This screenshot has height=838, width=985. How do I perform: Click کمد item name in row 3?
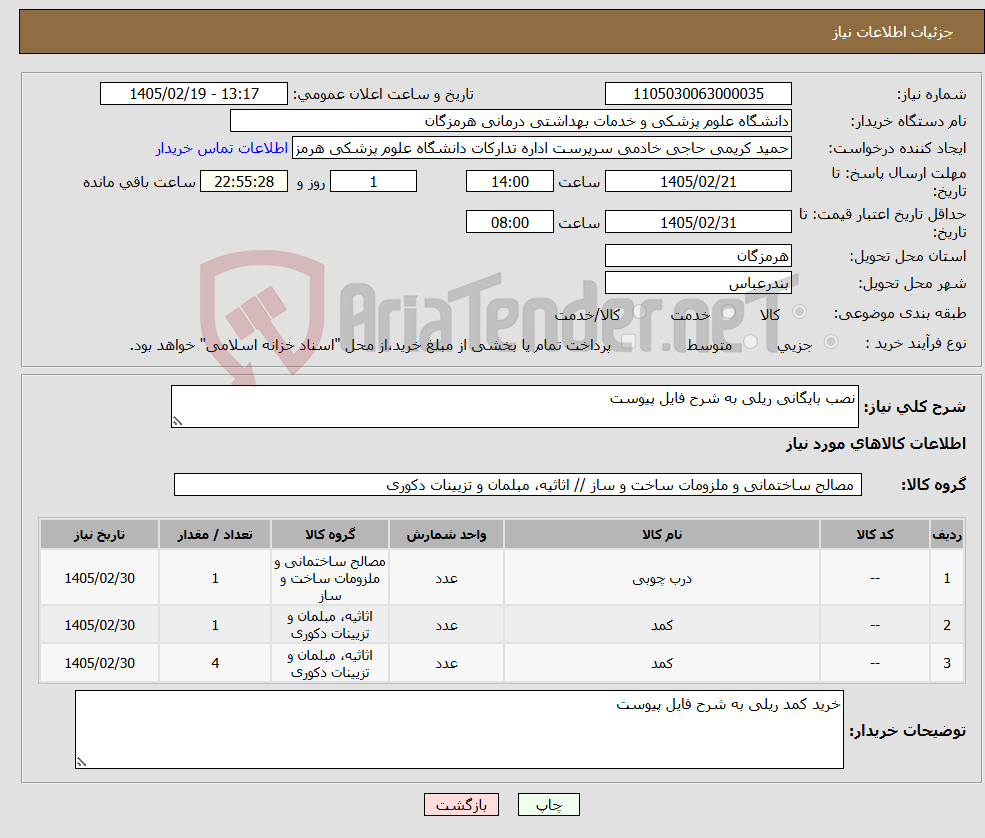(661, 663)
